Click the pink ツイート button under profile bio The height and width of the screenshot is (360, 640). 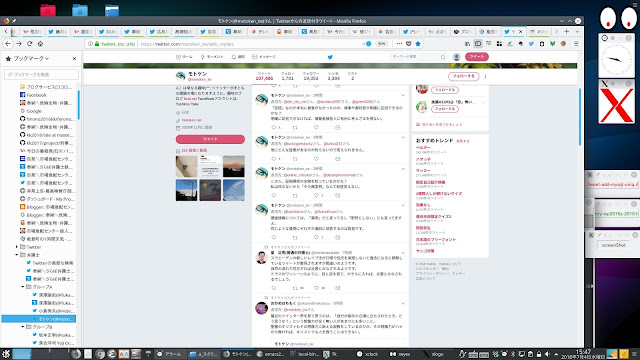click(x=210, y=139)
